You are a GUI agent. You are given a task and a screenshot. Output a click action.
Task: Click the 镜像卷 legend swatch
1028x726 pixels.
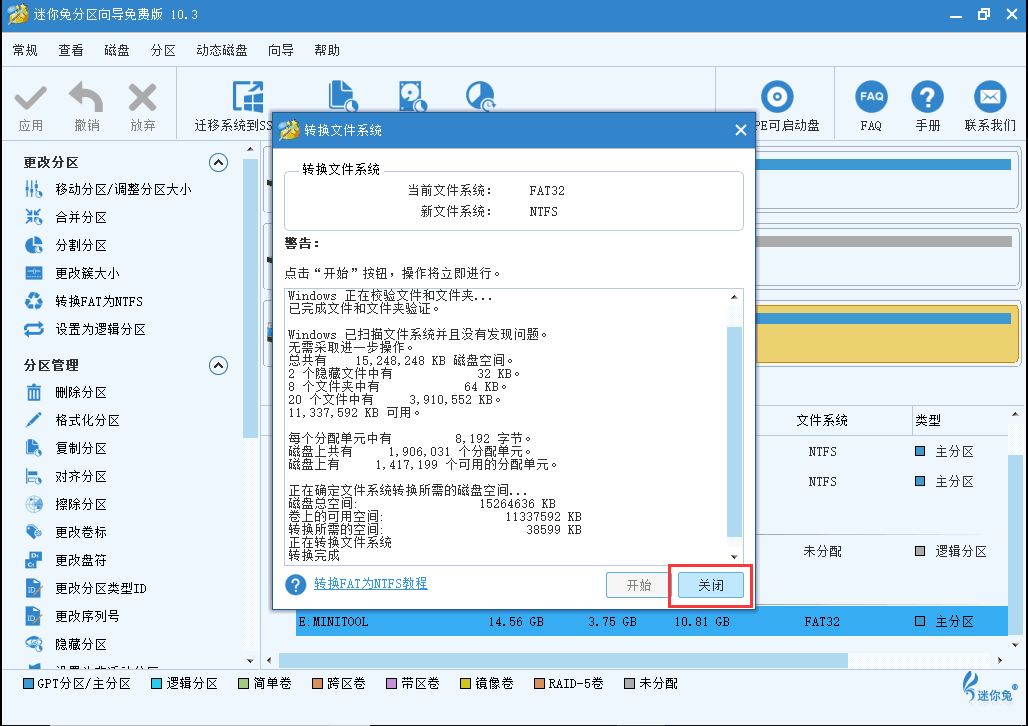[465, 683]
